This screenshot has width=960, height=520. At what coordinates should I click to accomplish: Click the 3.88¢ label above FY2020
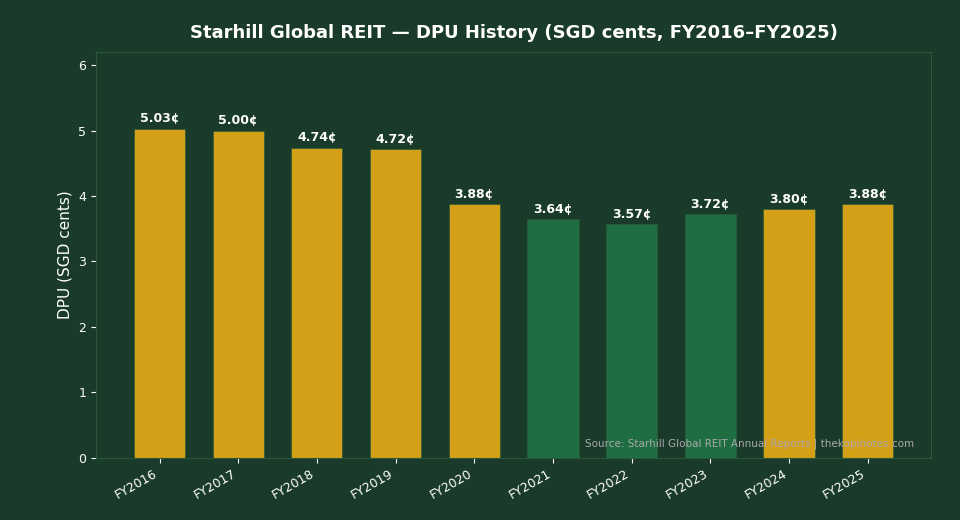[x=474, y=194]
